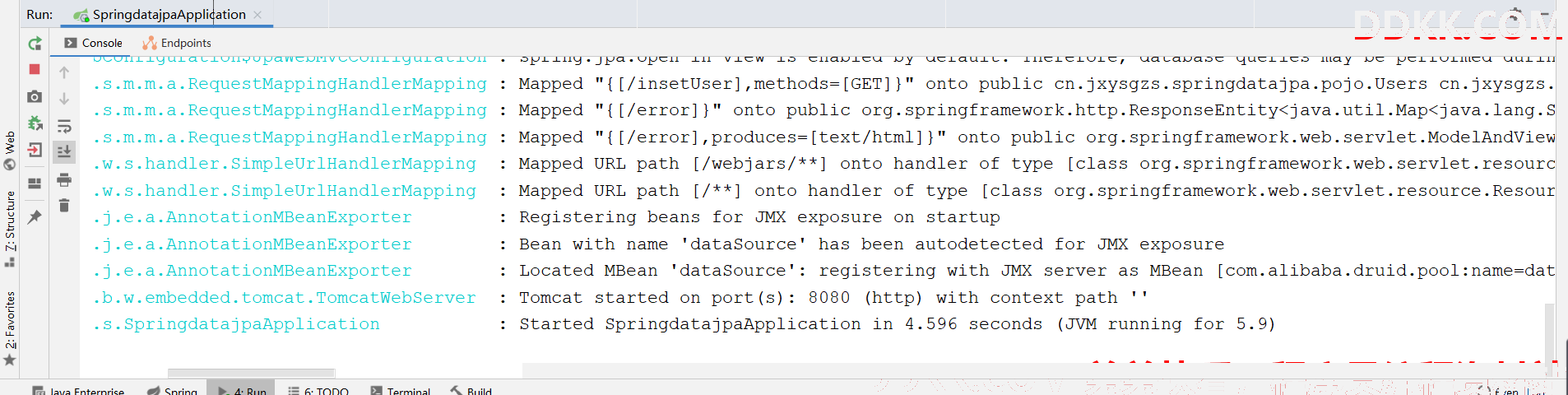Viewport: 1568px width, 395px height.
Task: Click the Rerun application icon
Action: coord(35,43)
